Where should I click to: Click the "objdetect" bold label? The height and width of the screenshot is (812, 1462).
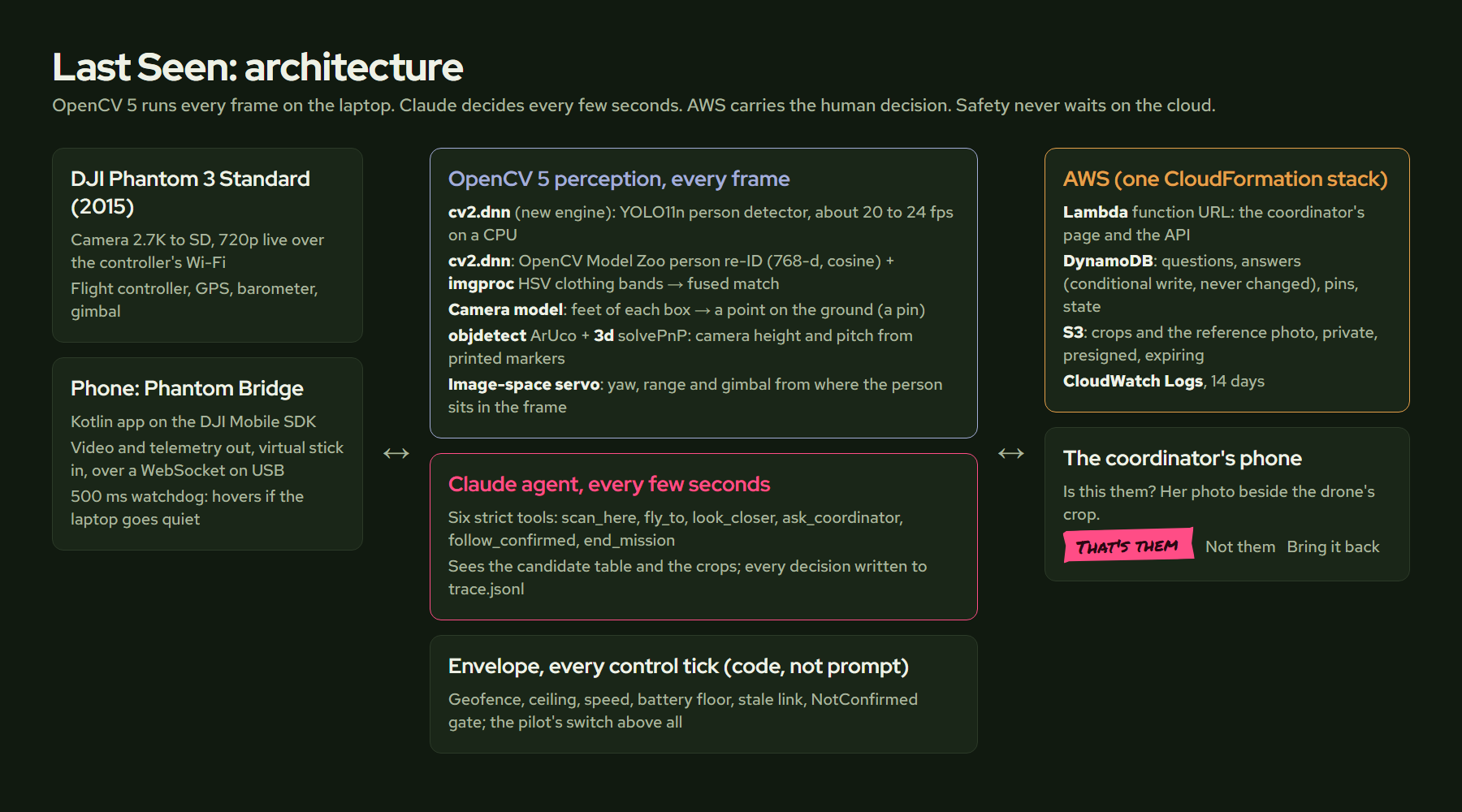click(x=487, y=335)
